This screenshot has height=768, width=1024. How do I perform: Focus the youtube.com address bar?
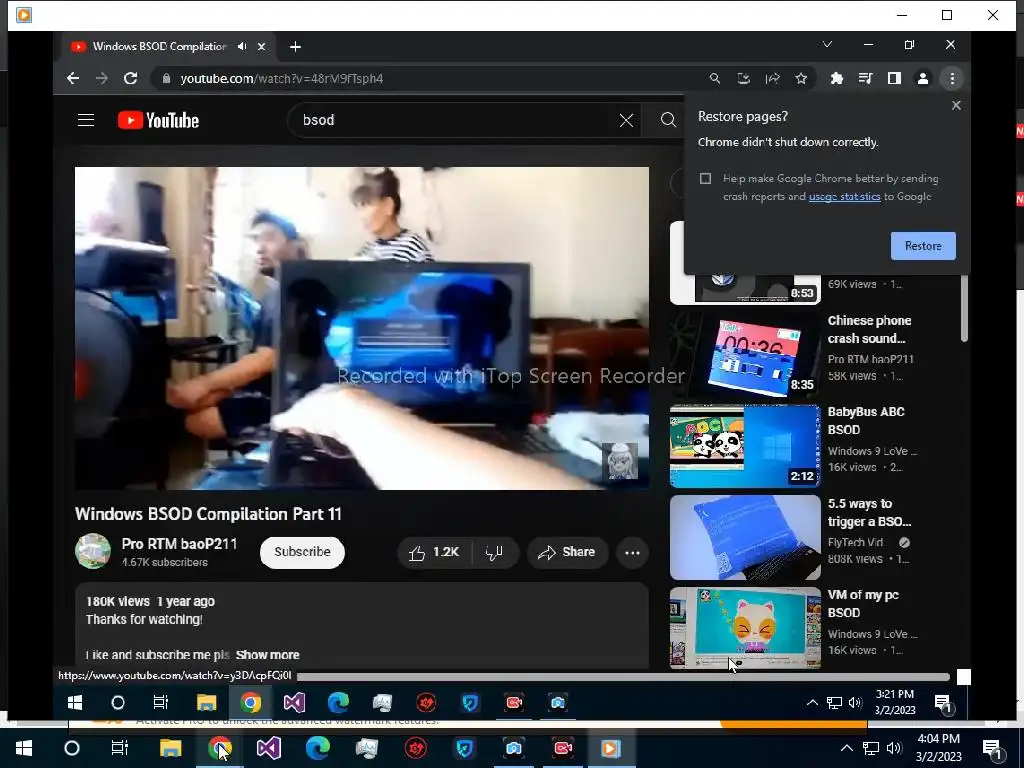(x=431, y=78)
